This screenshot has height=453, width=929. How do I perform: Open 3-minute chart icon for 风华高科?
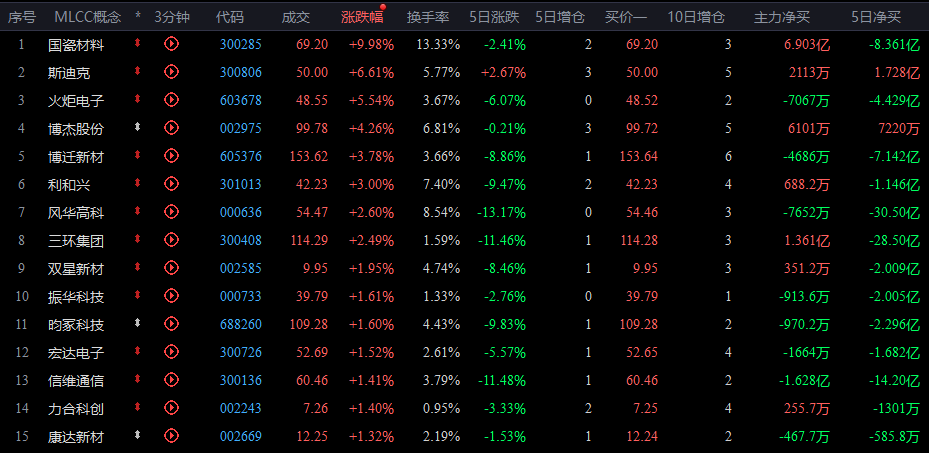pos(171,211)
